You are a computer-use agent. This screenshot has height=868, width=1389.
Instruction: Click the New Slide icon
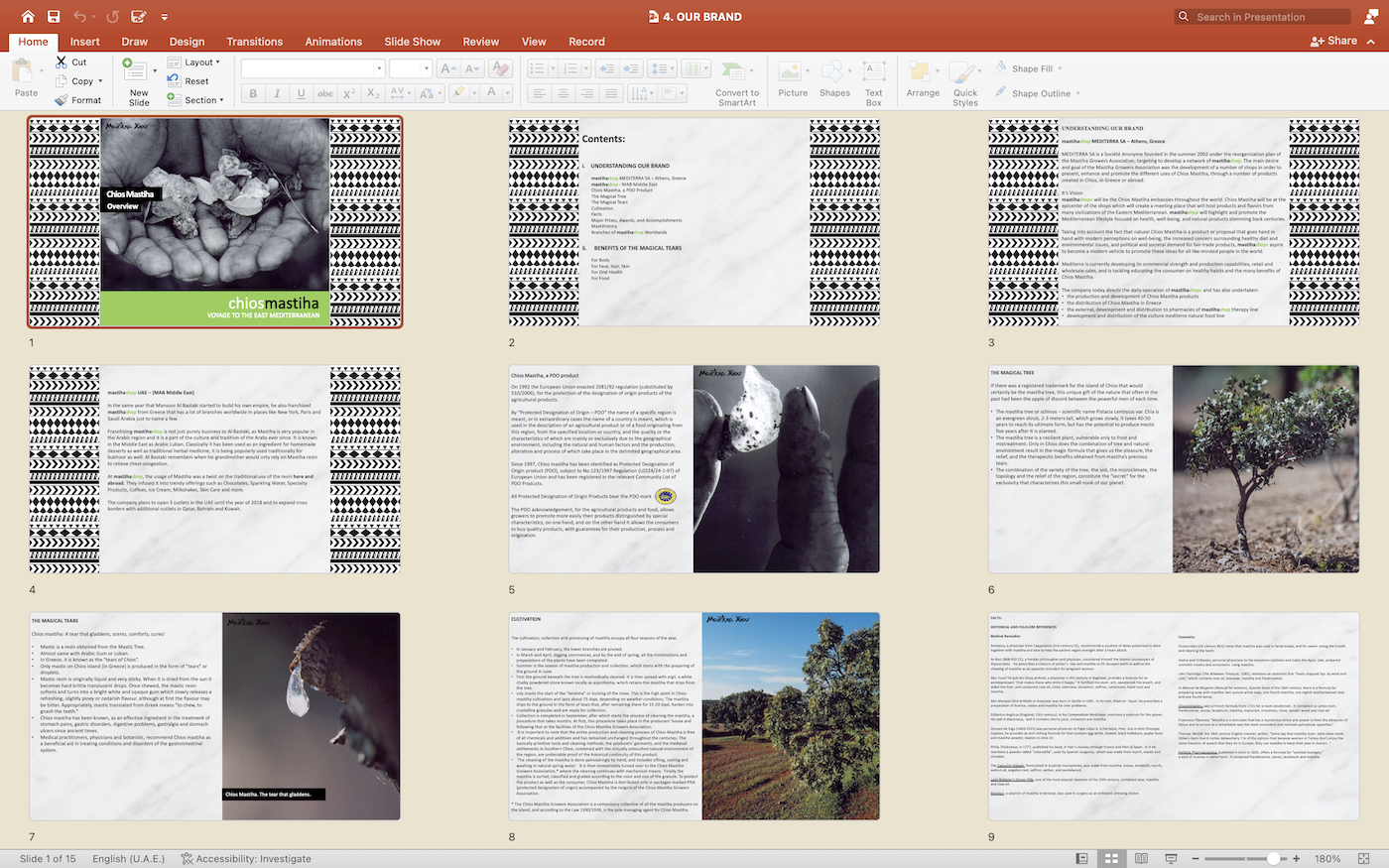pos(134,68)
